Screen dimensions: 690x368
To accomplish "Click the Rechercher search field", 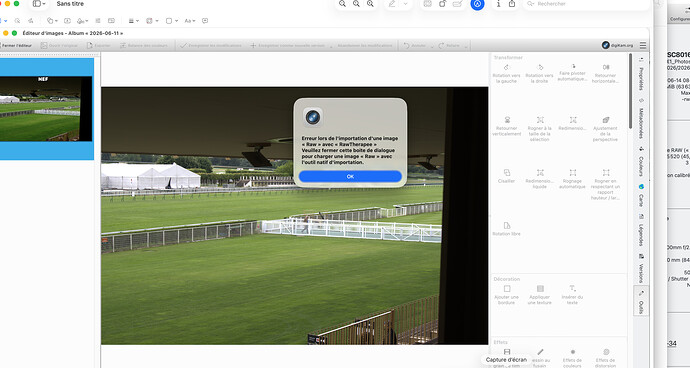I will pos(587,4).
